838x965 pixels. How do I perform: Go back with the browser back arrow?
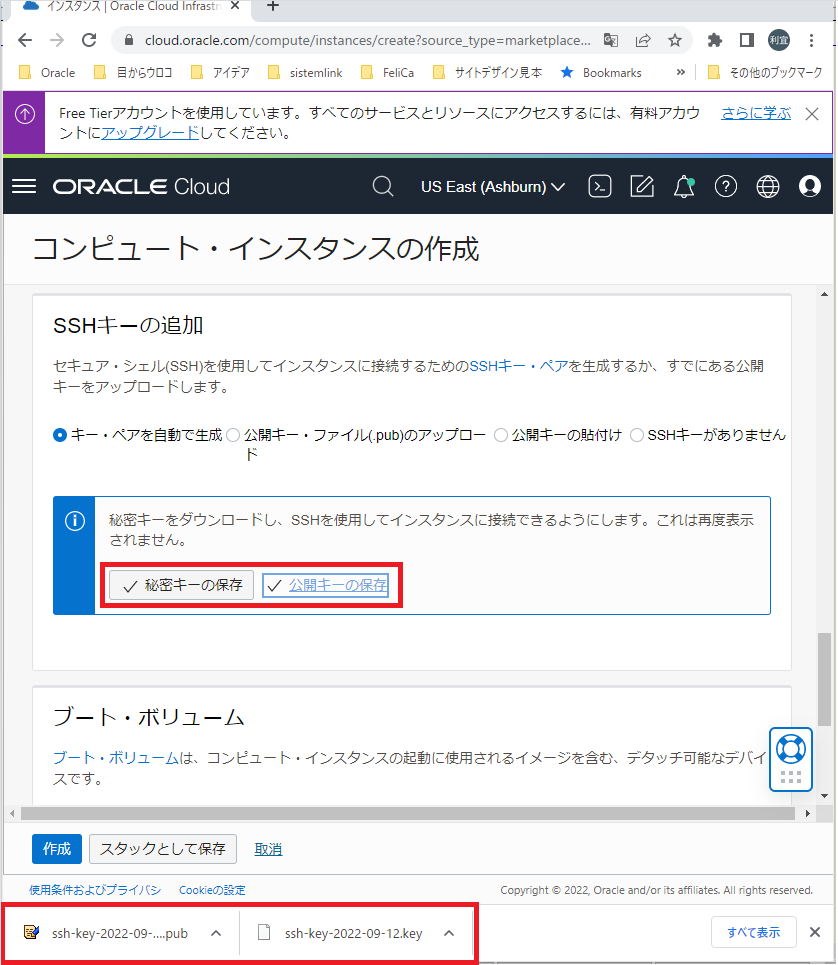point(25,41)
